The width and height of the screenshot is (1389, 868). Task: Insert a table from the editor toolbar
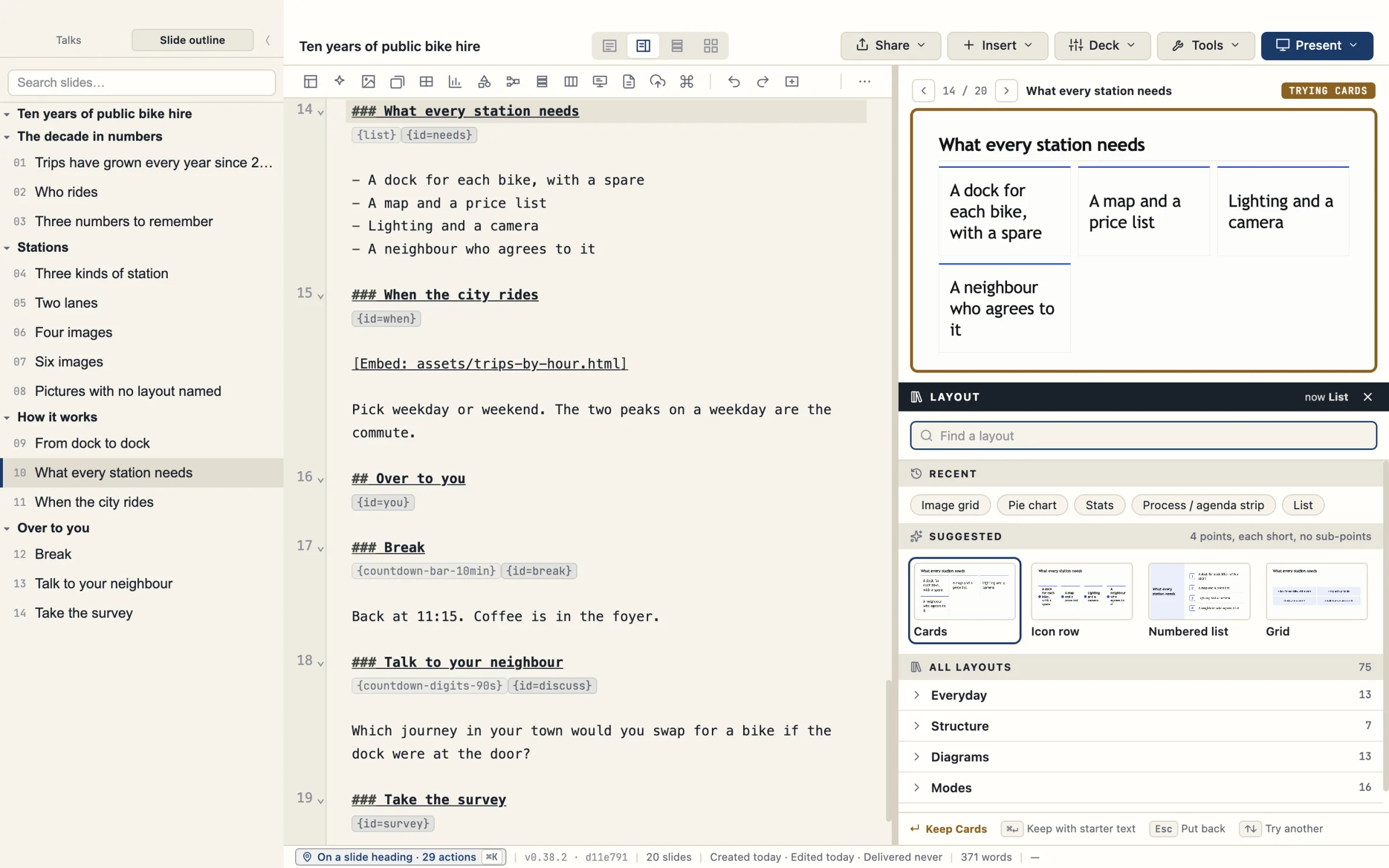point(426,82)
